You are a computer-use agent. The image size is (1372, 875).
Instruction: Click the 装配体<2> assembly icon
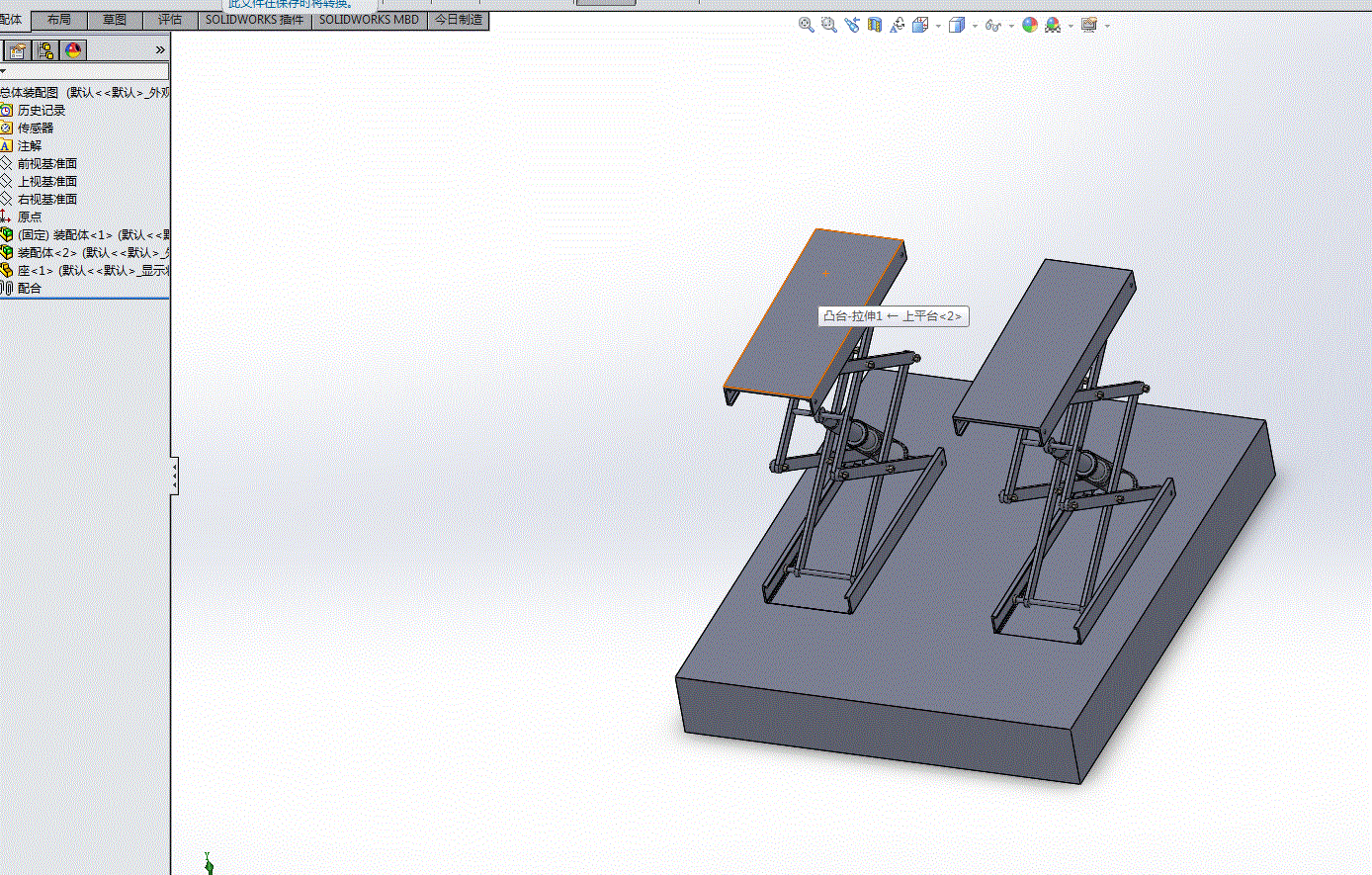coord(6,253)
